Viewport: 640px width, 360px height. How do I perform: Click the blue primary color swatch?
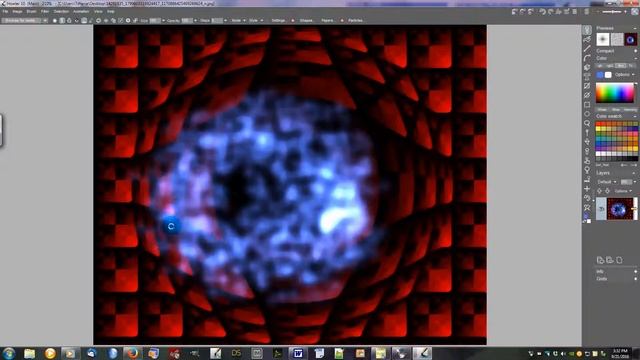point(600,75)
